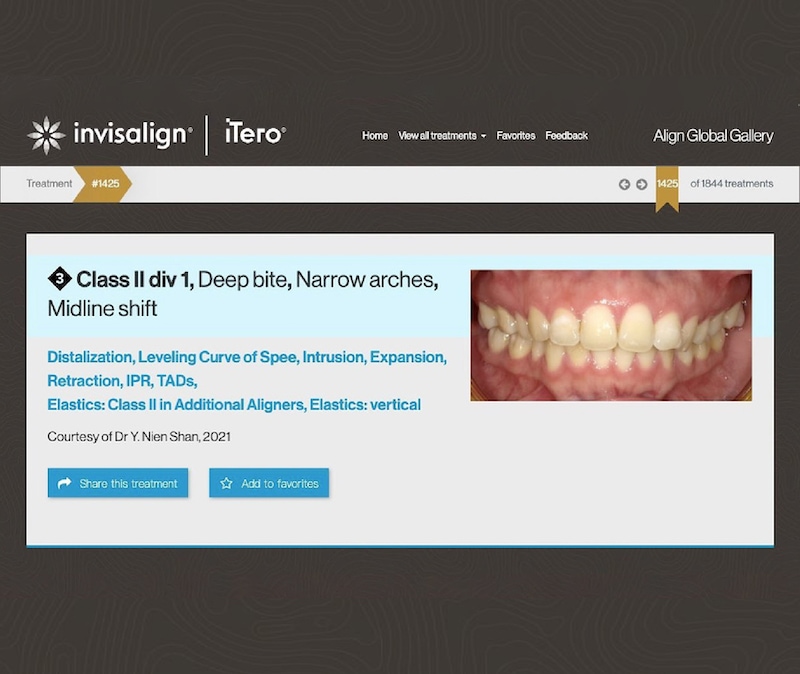This screenshot has width=800, height=674.
Task: Go to next treatment with right arrow
Action: point(641,184)
